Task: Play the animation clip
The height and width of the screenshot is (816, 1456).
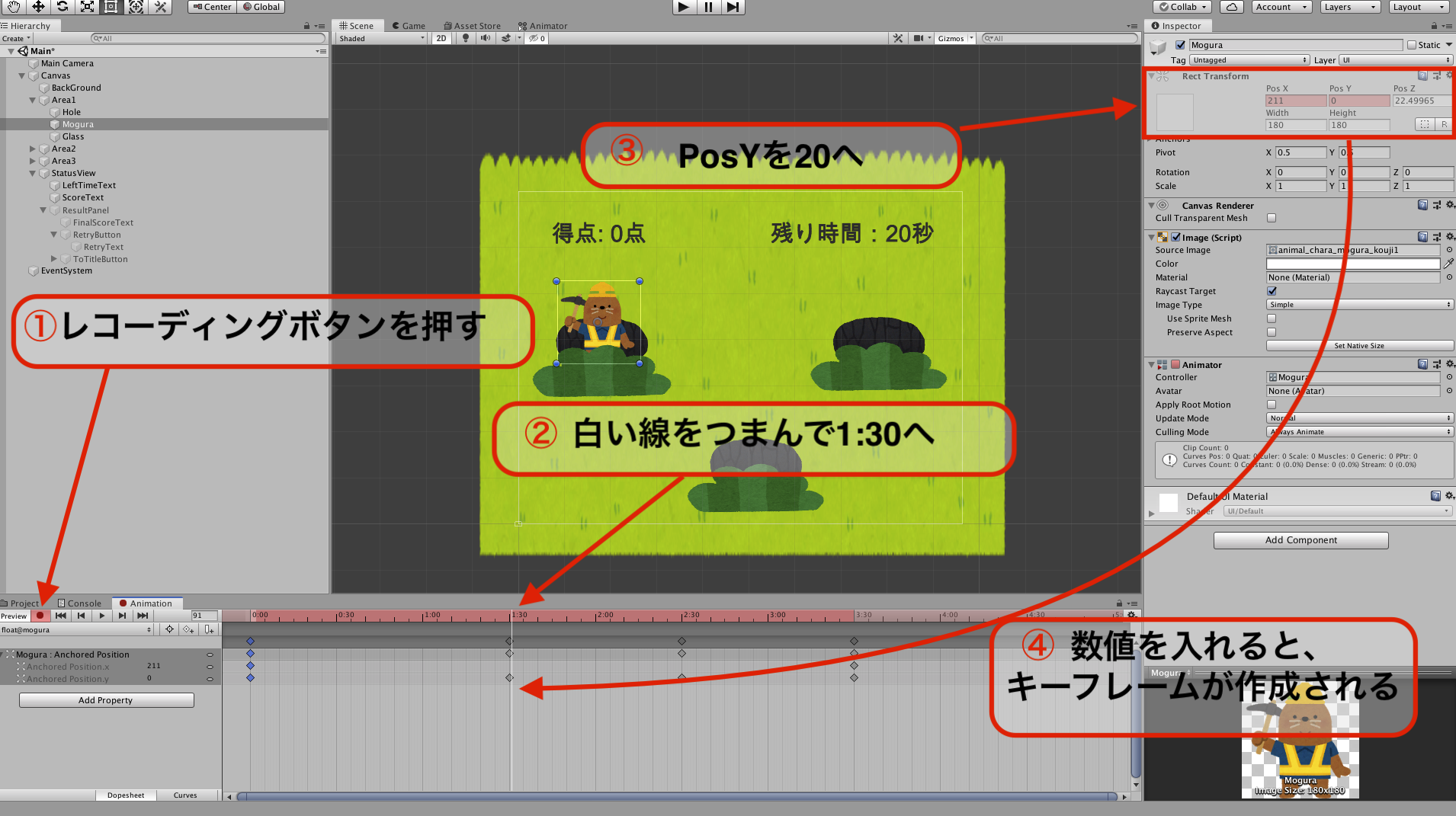Action: click(x=102, y=616)
